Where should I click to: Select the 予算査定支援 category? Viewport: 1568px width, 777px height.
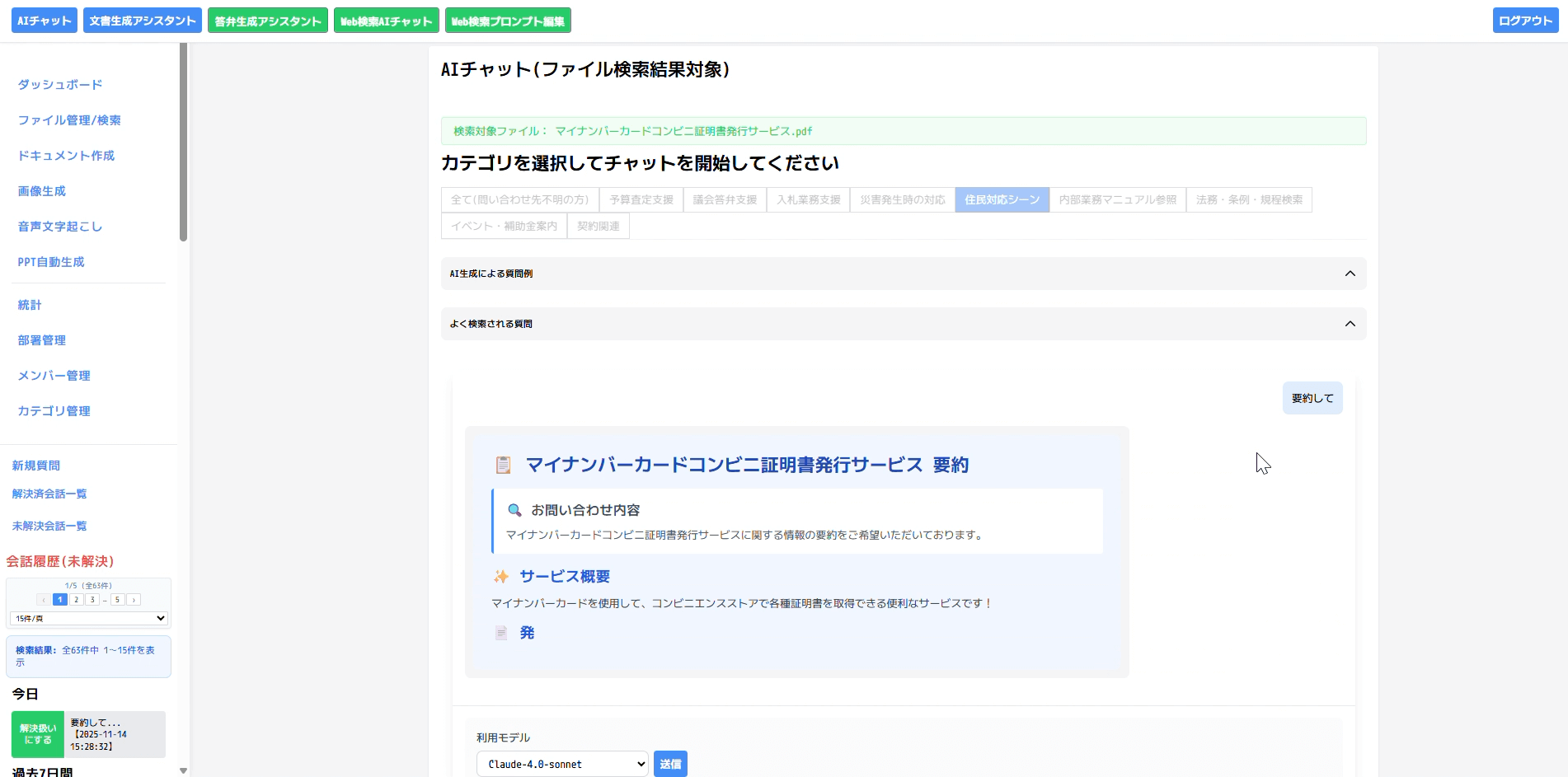[x=641, y=200]
